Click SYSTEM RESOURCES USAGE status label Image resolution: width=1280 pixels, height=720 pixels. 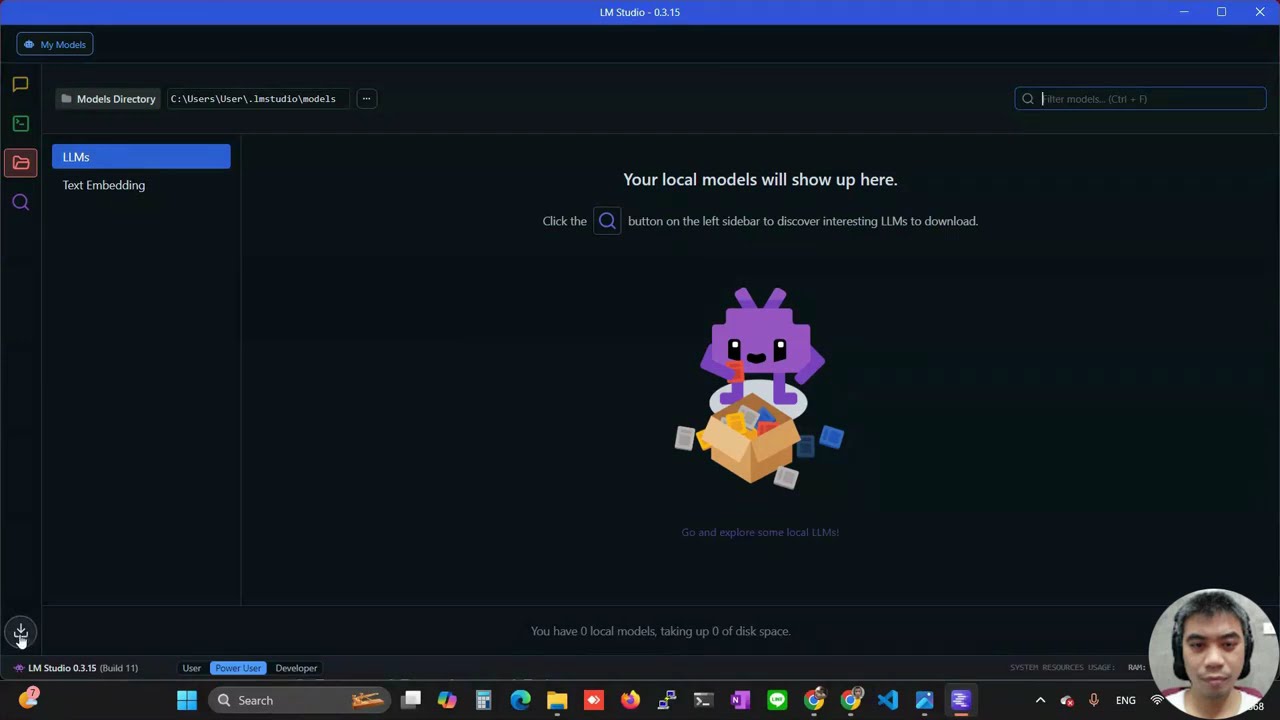point(1062,668)
